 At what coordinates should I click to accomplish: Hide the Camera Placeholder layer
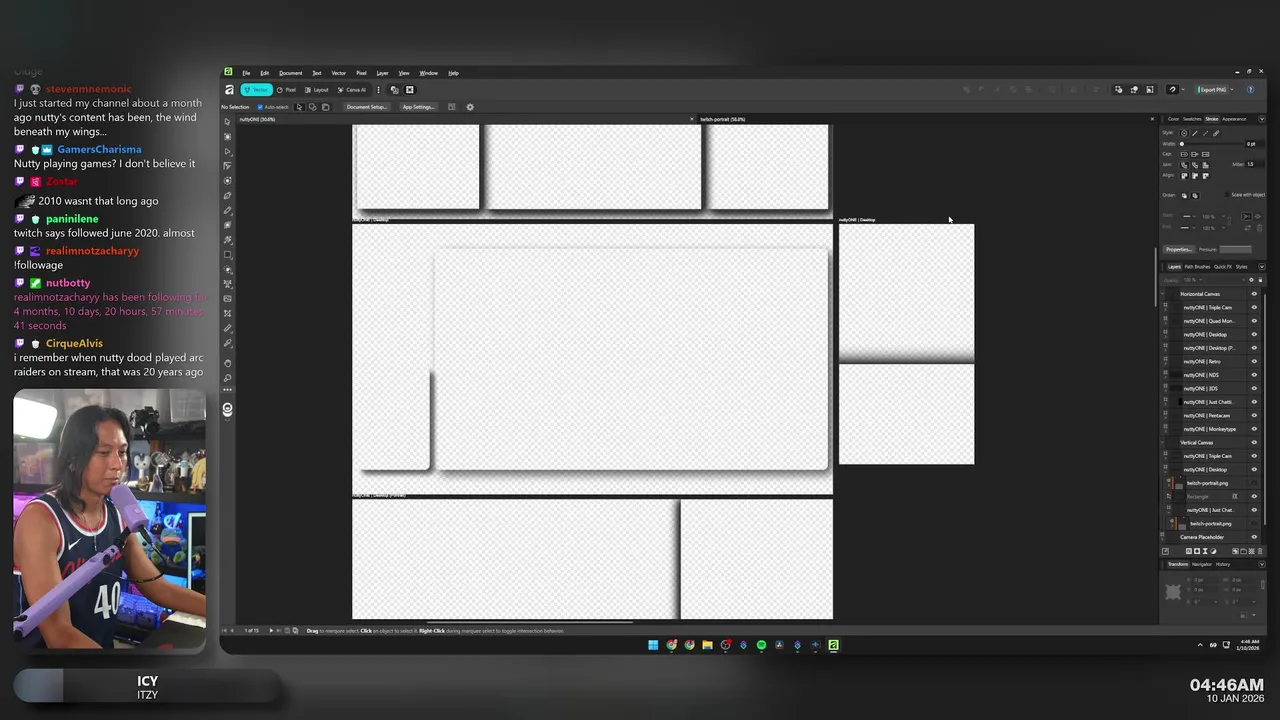(1254, 537)
